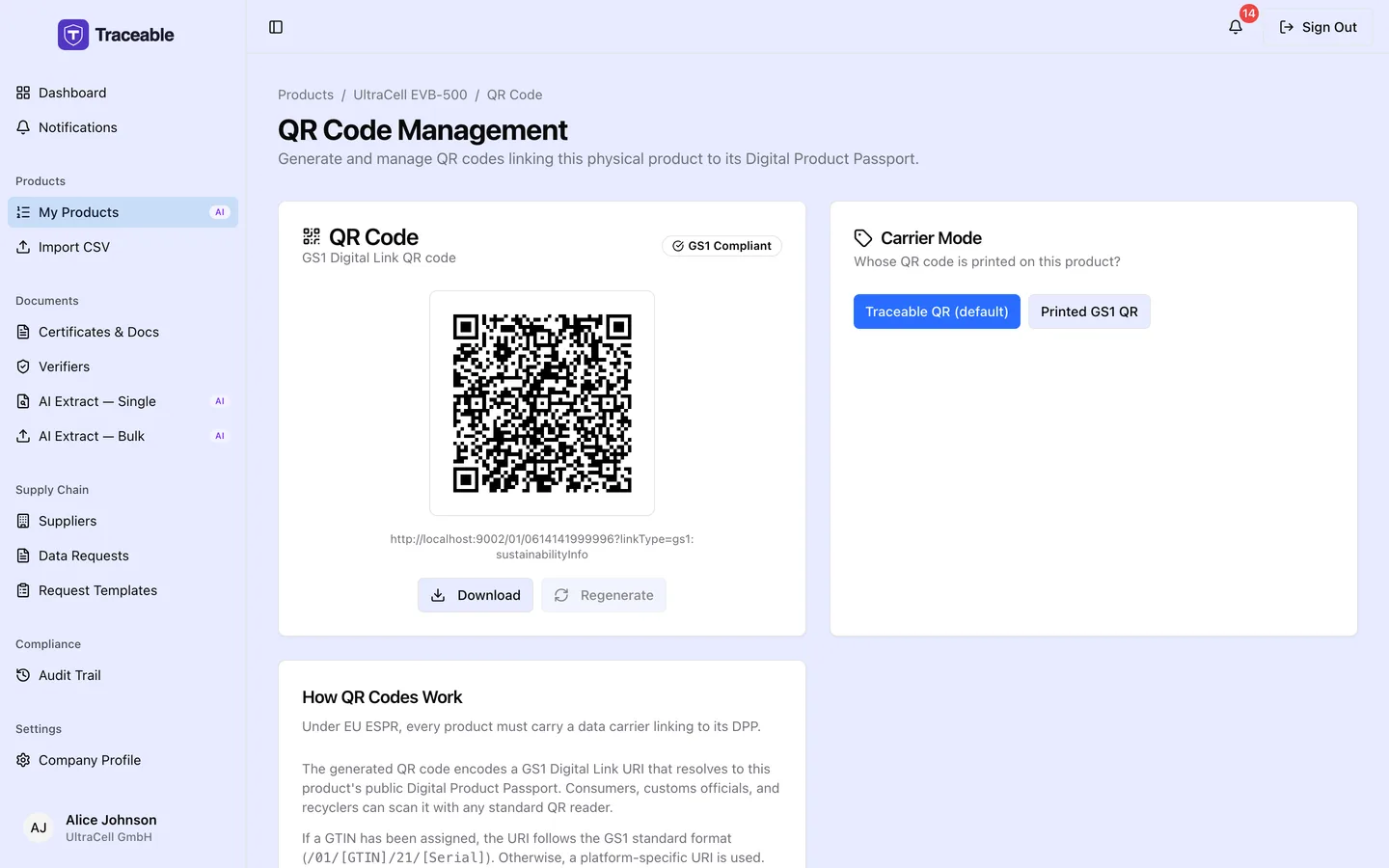Open Request Templates page

[123, 590]
